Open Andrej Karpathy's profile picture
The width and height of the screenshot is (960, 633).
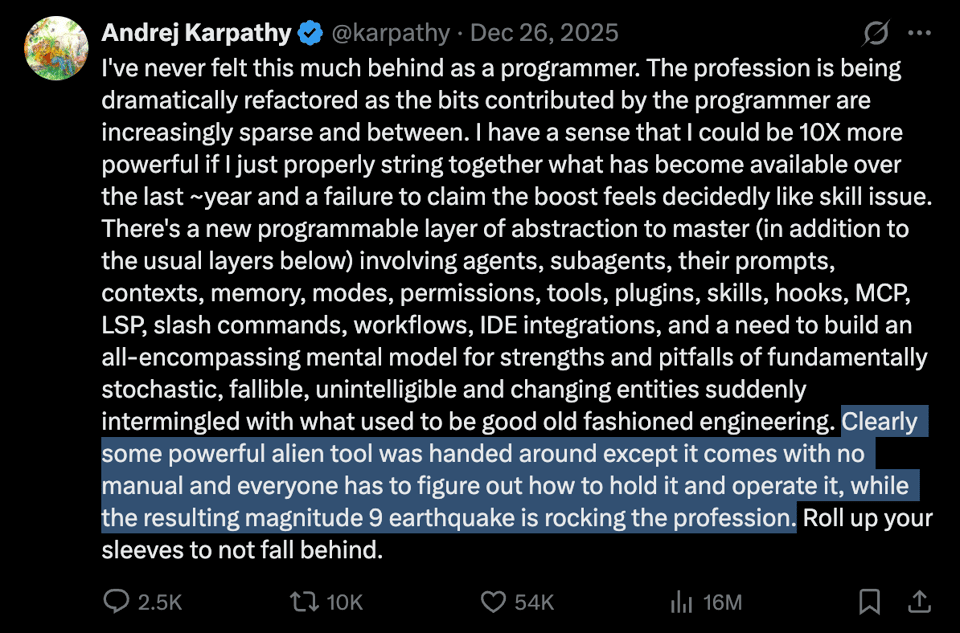[x=56, y=47]
